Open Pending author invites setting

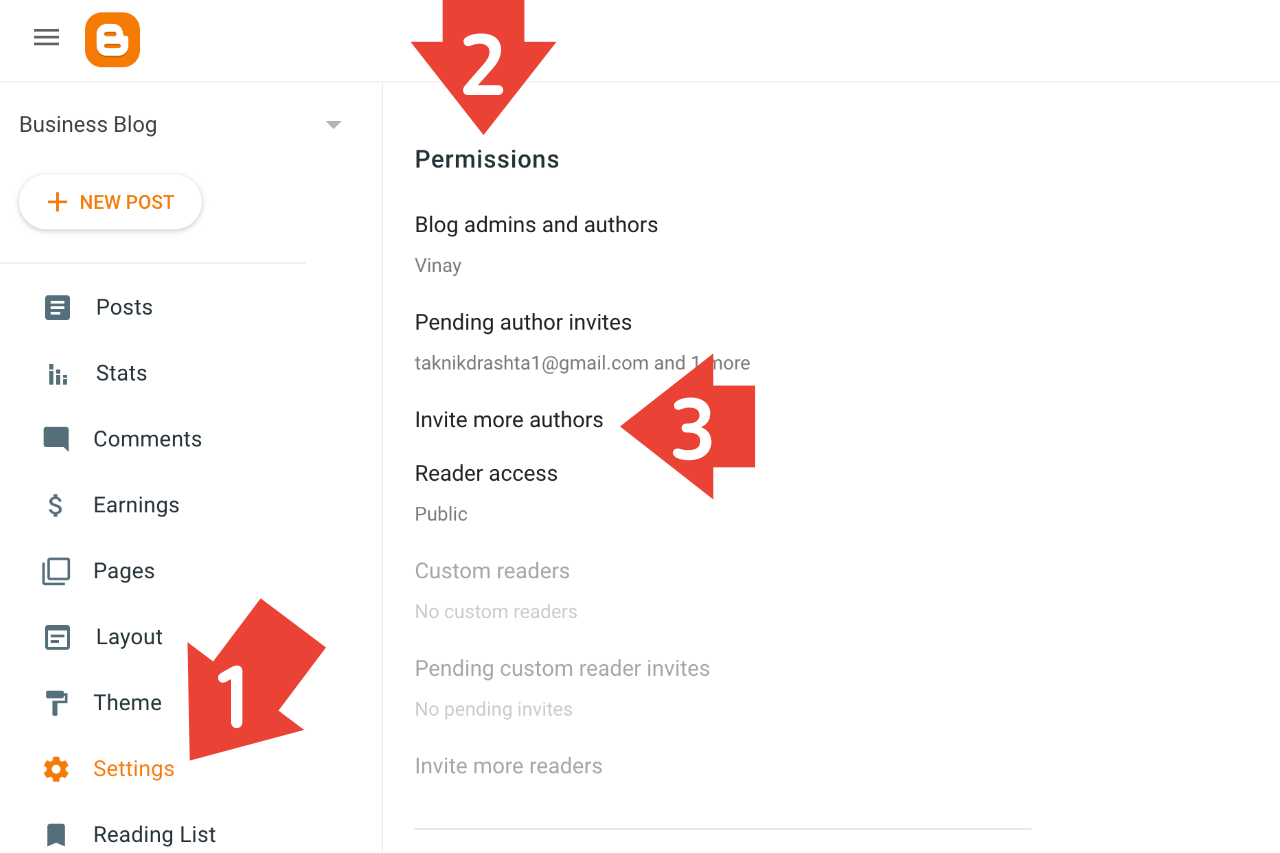pos(582,341)
